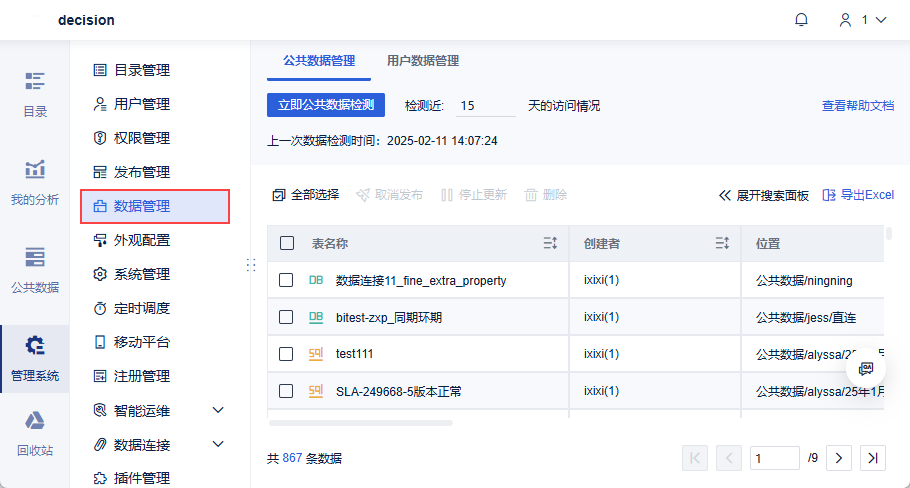910x488 pixels.
Task: Go to the next page arrow
Action: (839, 458)
